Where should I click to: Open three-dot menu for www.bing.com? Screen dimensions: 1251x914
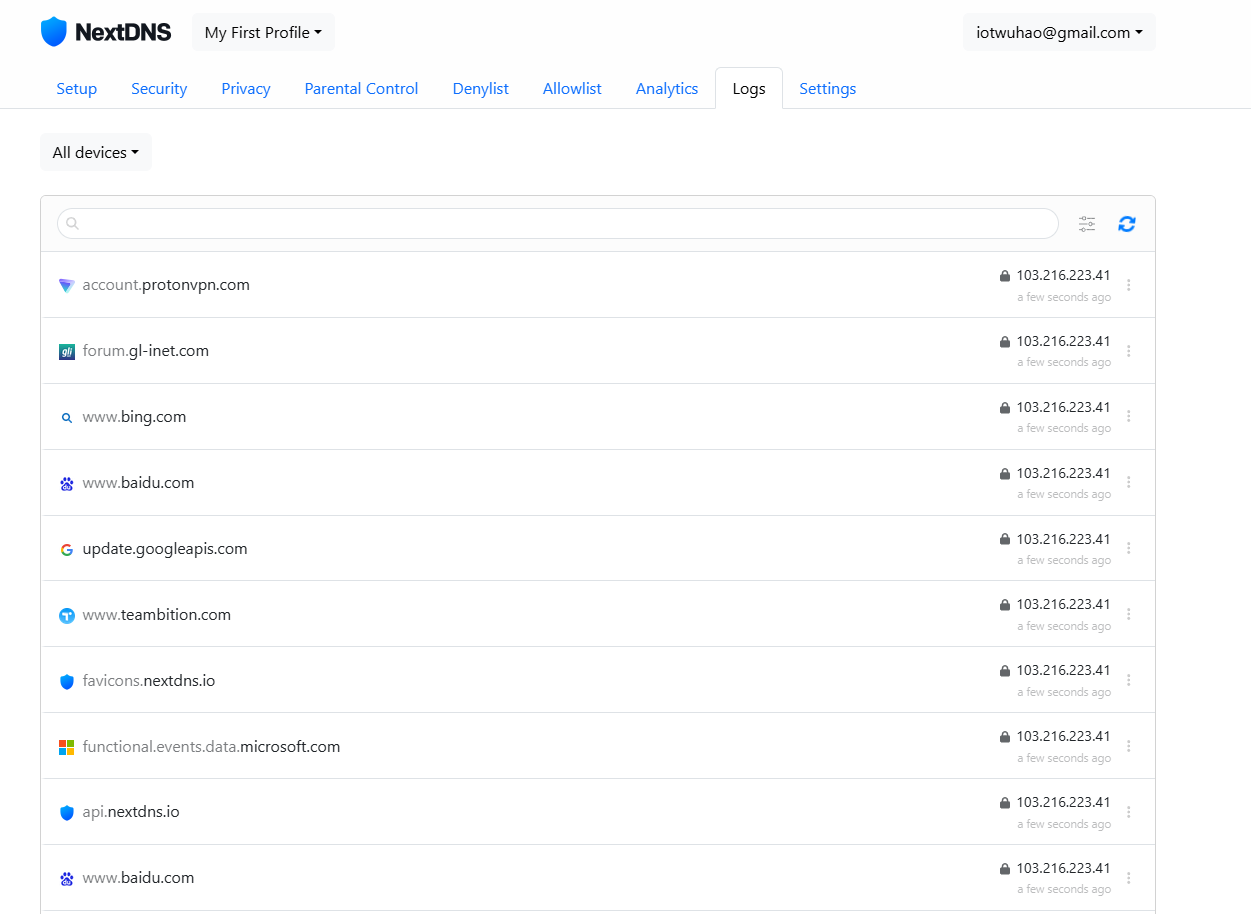click(x=1129, y=416)
